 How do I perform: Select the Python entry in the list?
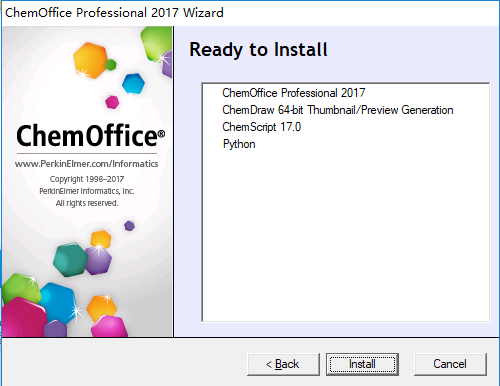[x=239, y=144]
